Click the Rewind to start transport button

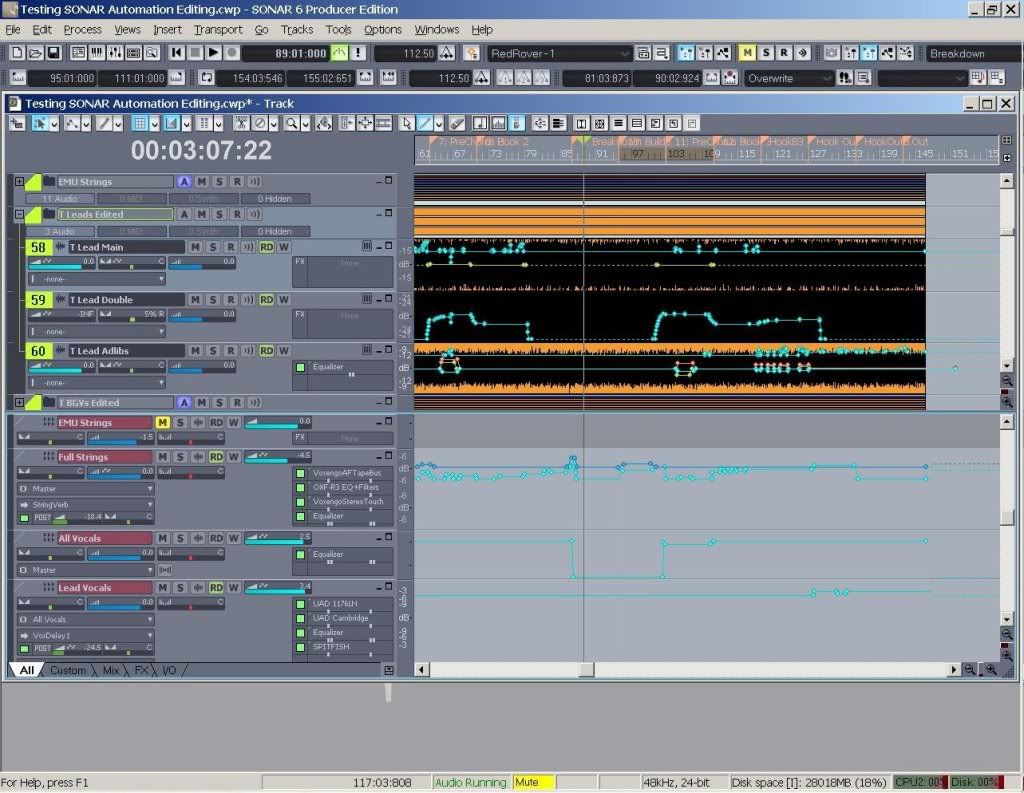coord(177,53)
